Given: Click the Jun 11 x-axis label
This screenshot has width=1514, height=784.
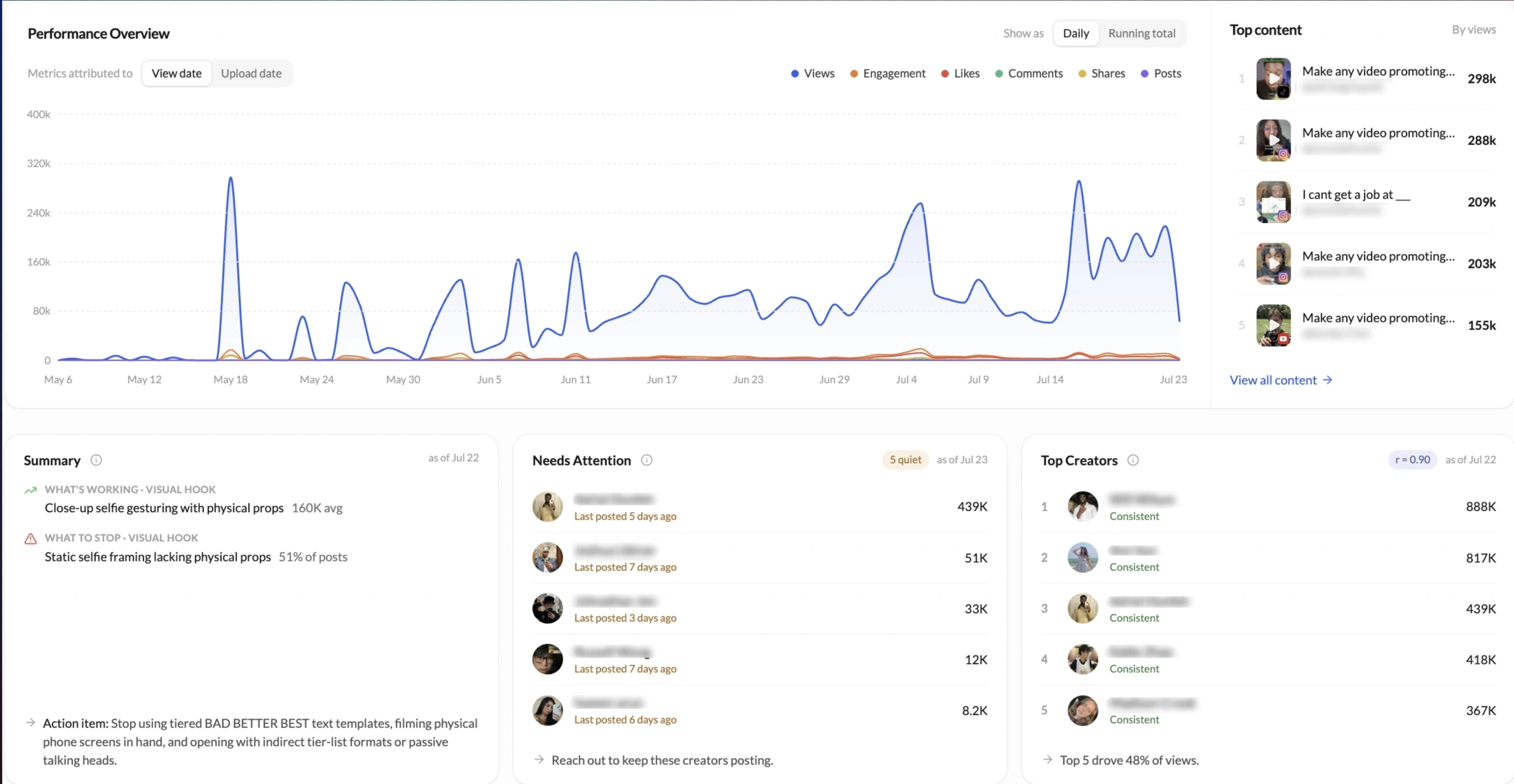Looking at the screenshot, I should pos(575,380).
